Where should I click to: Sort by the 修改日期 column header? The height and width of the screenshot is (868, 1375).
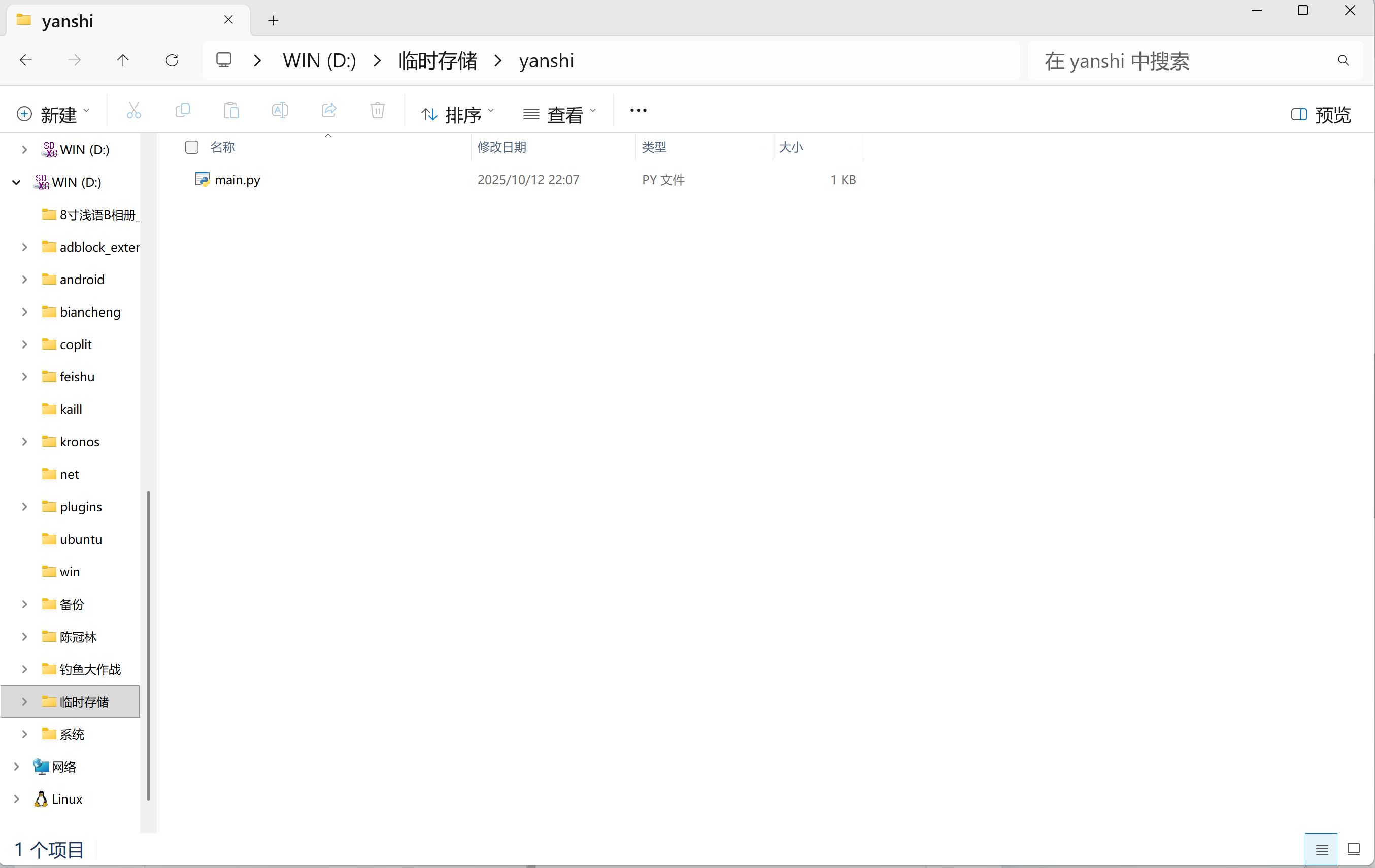(x=501, y=147)
